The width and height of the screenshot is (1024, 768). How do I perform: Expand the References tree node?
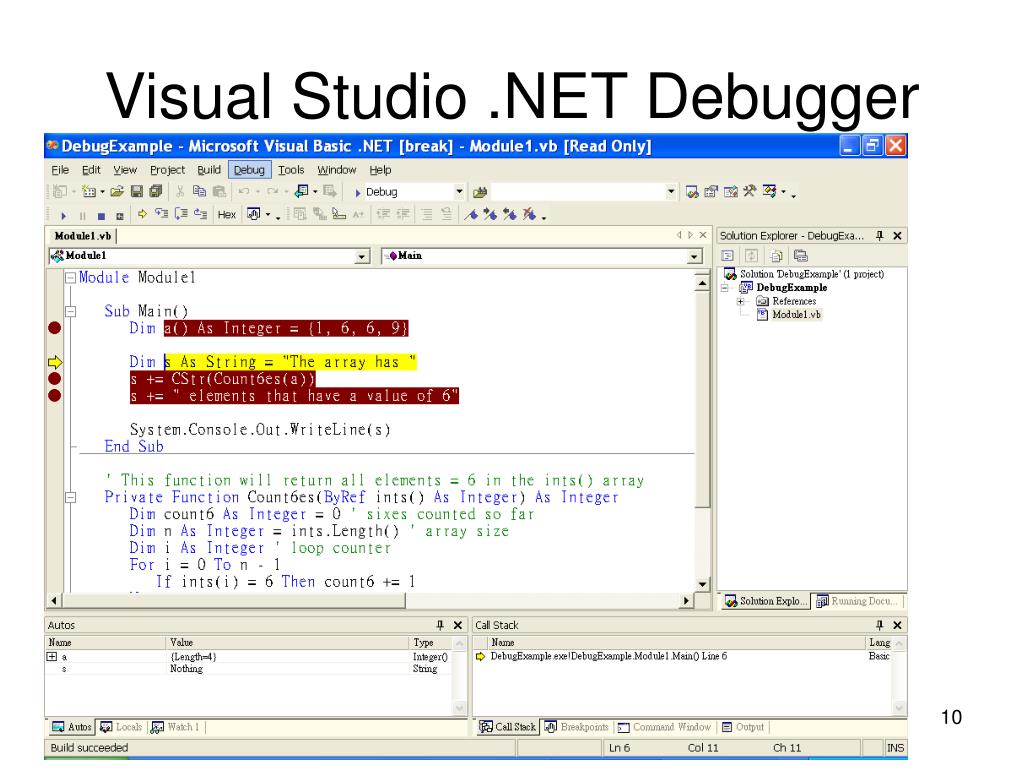741,301
